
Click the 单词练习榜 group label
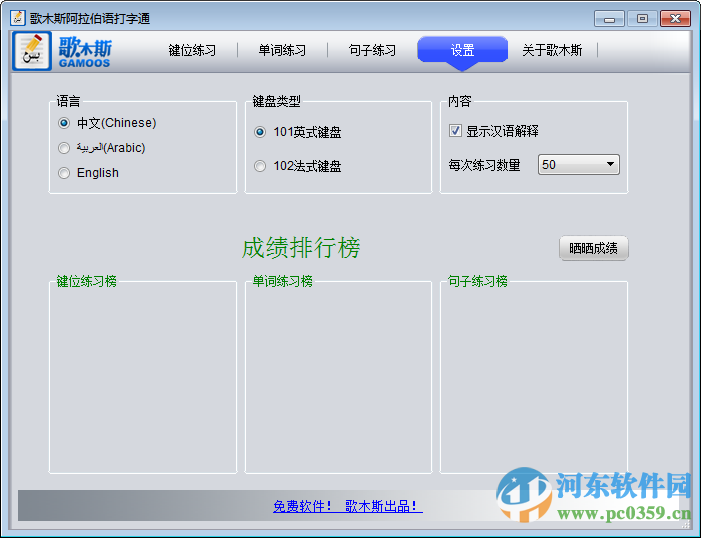click(283, 281)
